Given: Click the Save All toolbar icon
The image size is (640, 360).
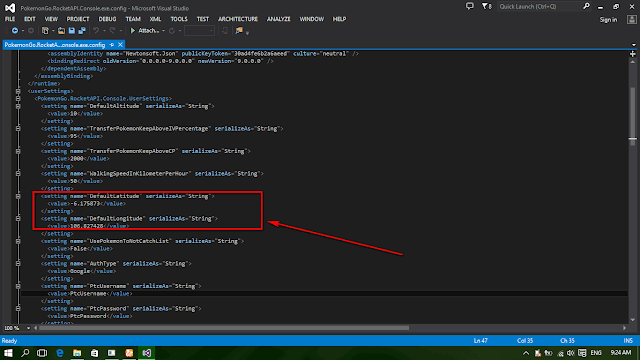Looking at the screenshot, I should pyautogui.click(x=82, y=31).
